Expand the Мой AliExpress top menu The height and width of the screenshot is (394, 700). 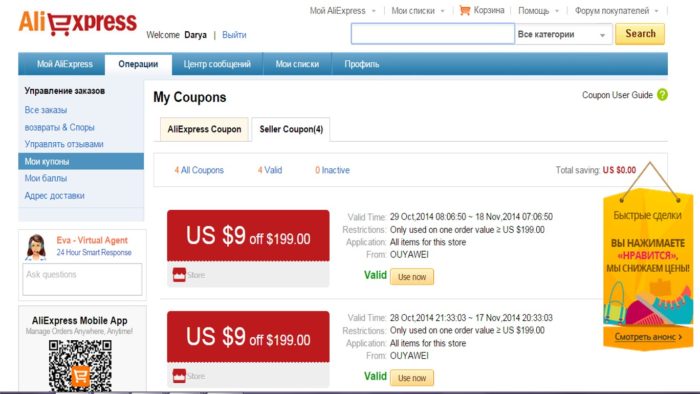coord(342,11)
